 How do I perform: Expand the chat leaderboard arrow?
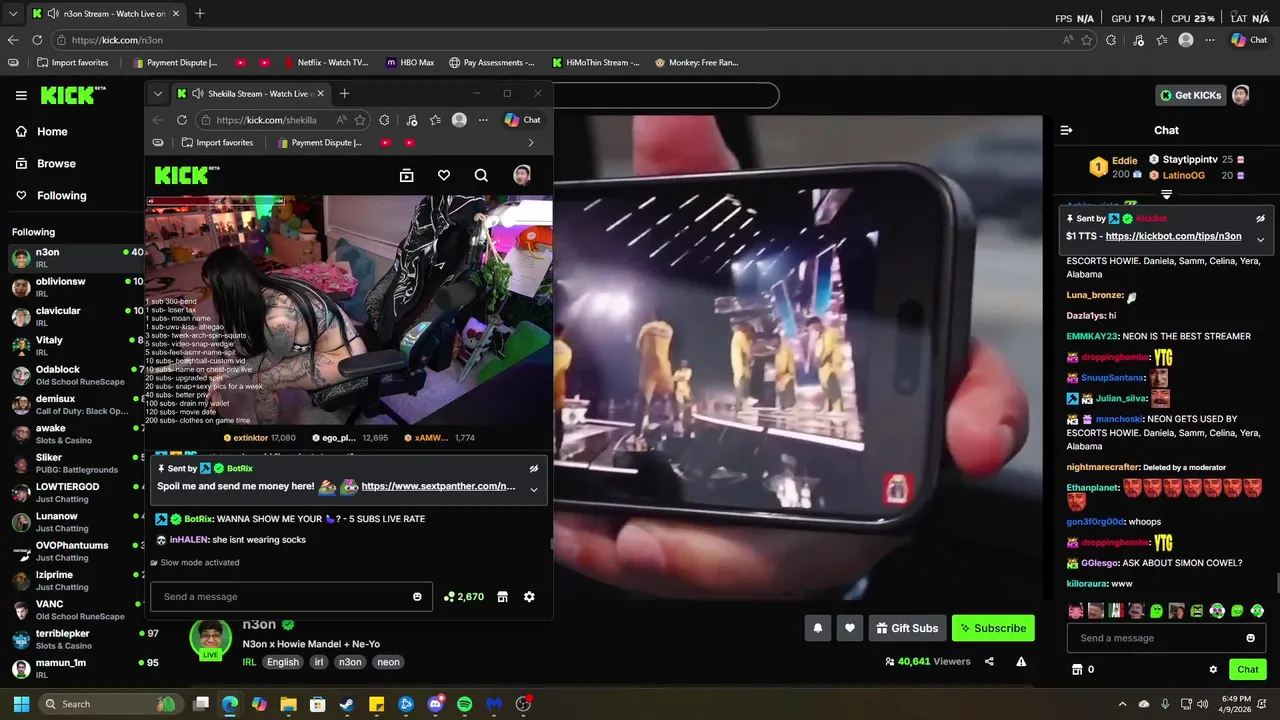pyautogui.click(x=1166, y=194)
